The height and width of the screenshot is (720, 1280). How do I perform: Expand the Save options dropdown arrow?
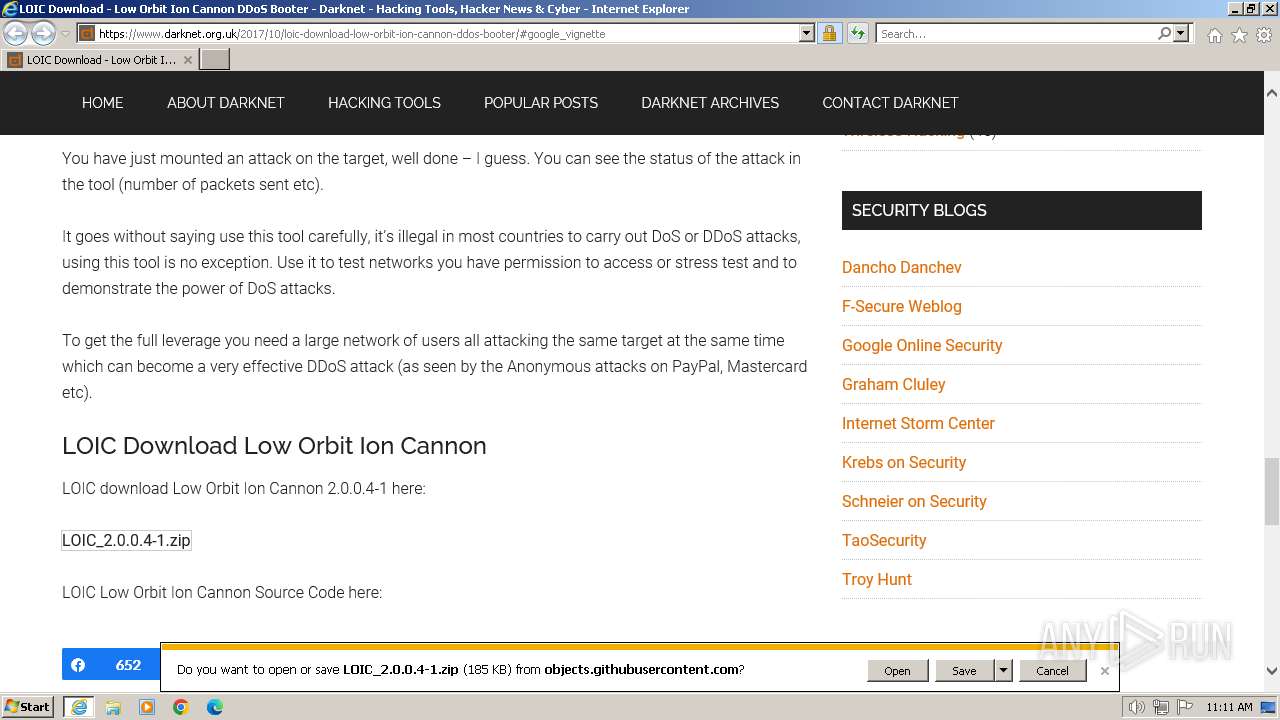coord(1003,670)
